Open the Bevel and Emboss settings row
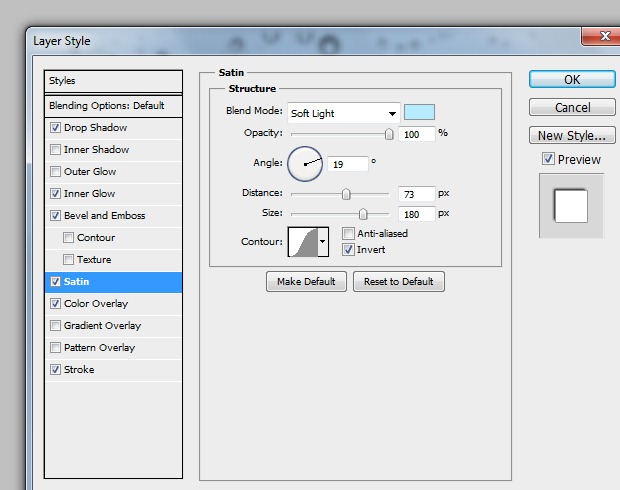Screen dimensions: 620x490 113,216
